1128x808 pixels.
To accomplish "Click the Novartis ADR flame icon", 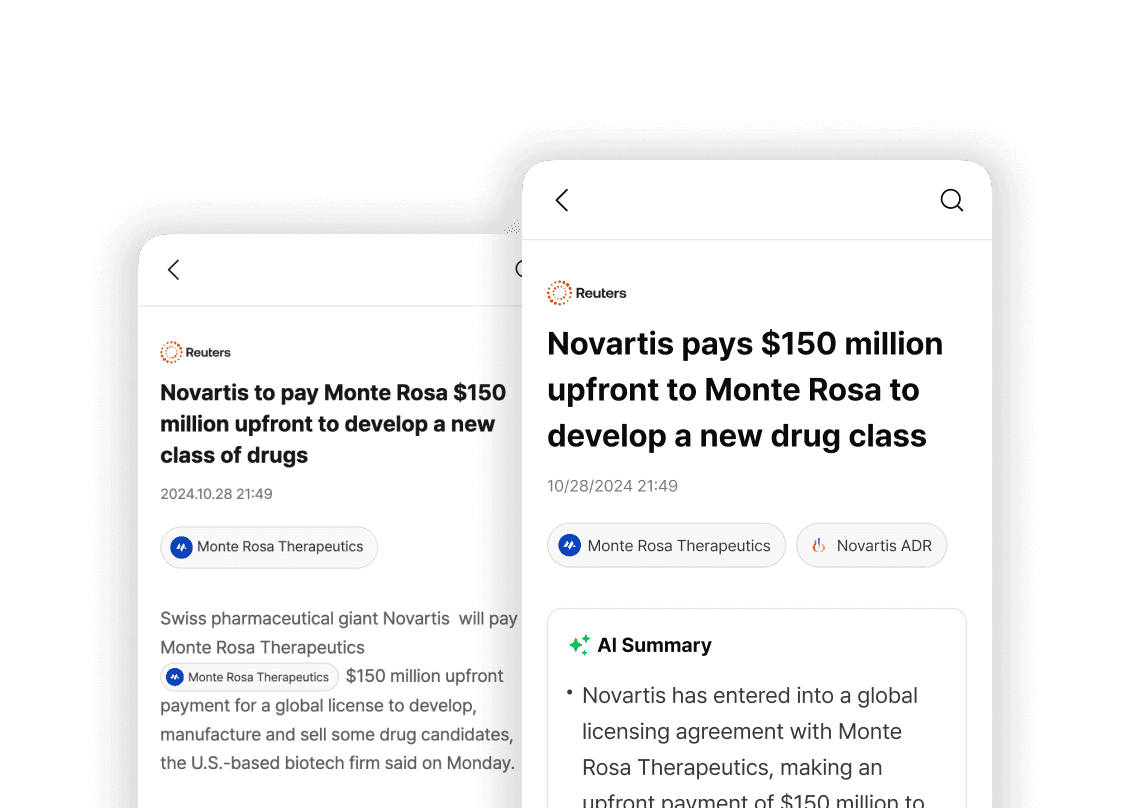I will (x=819, y=546).
